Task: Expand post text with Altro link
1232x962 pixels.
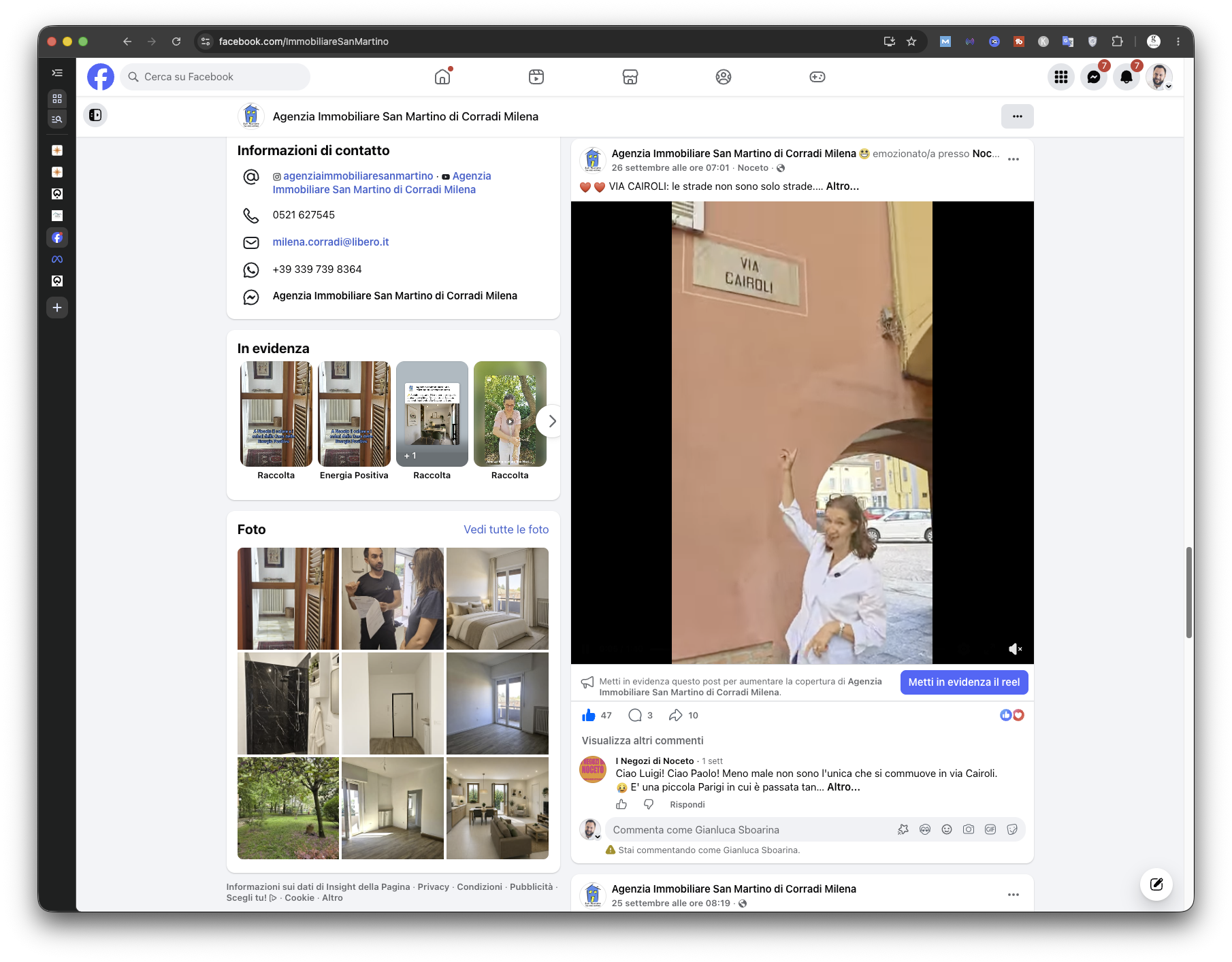Action: [843, 186]
